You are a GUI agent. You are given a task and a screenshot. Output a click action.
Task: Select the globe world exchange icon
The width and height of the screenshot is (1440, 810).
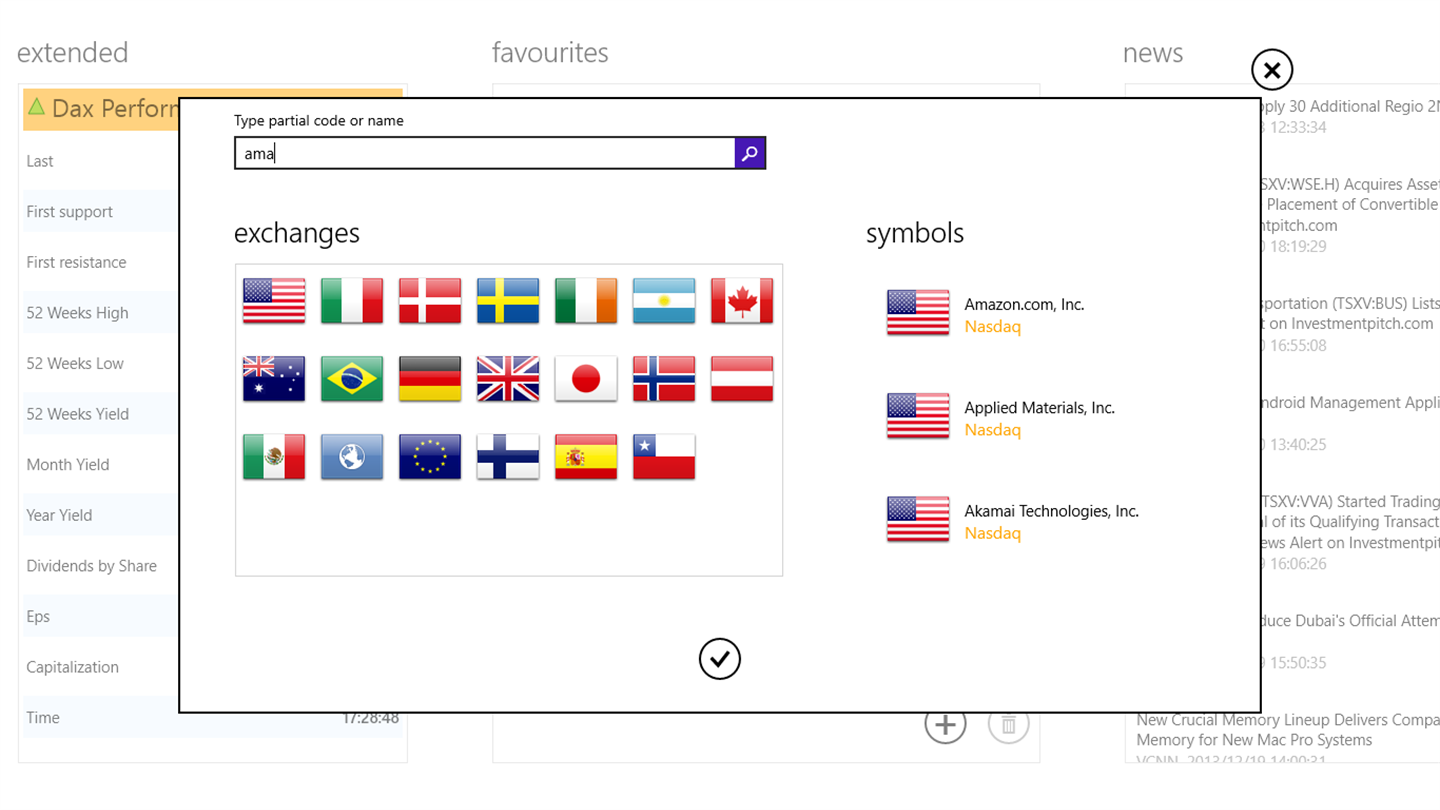(352, 456)
